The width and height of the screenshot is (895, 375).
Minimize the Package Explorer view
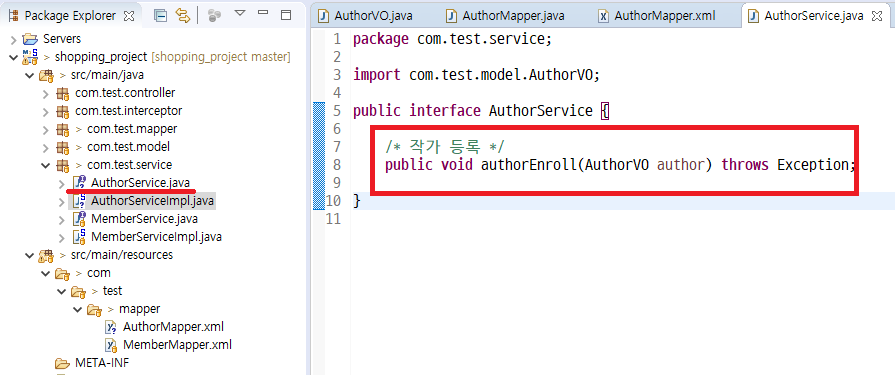[263, 13]
